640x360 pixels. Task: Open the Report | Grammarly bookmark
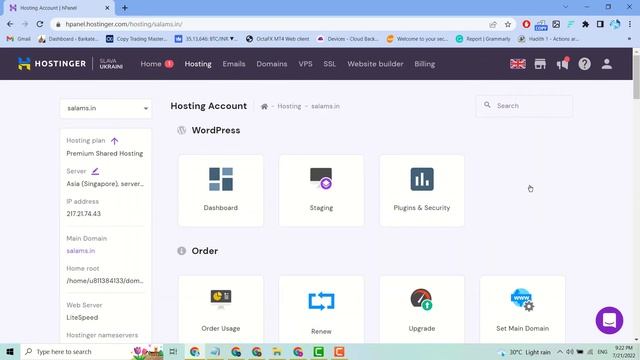click(483, 39)
